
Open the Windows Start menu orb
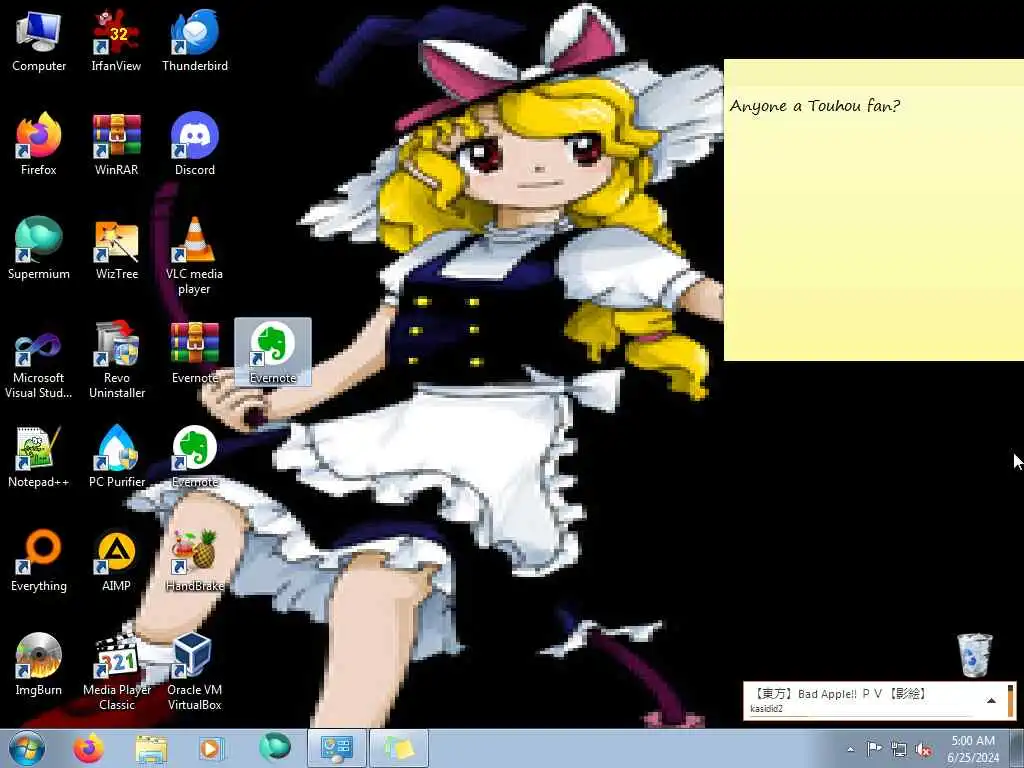point(27,748)
